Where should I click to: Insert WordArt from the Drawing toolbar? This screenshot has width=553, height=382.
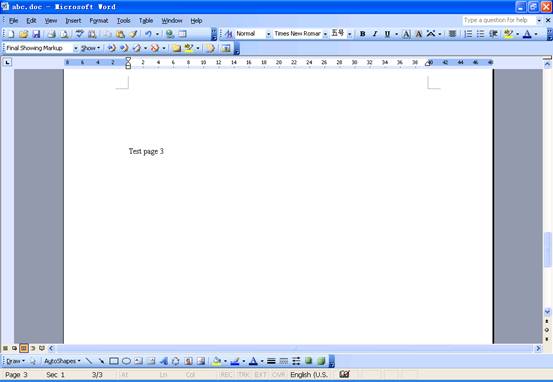(x=164, y=361)
